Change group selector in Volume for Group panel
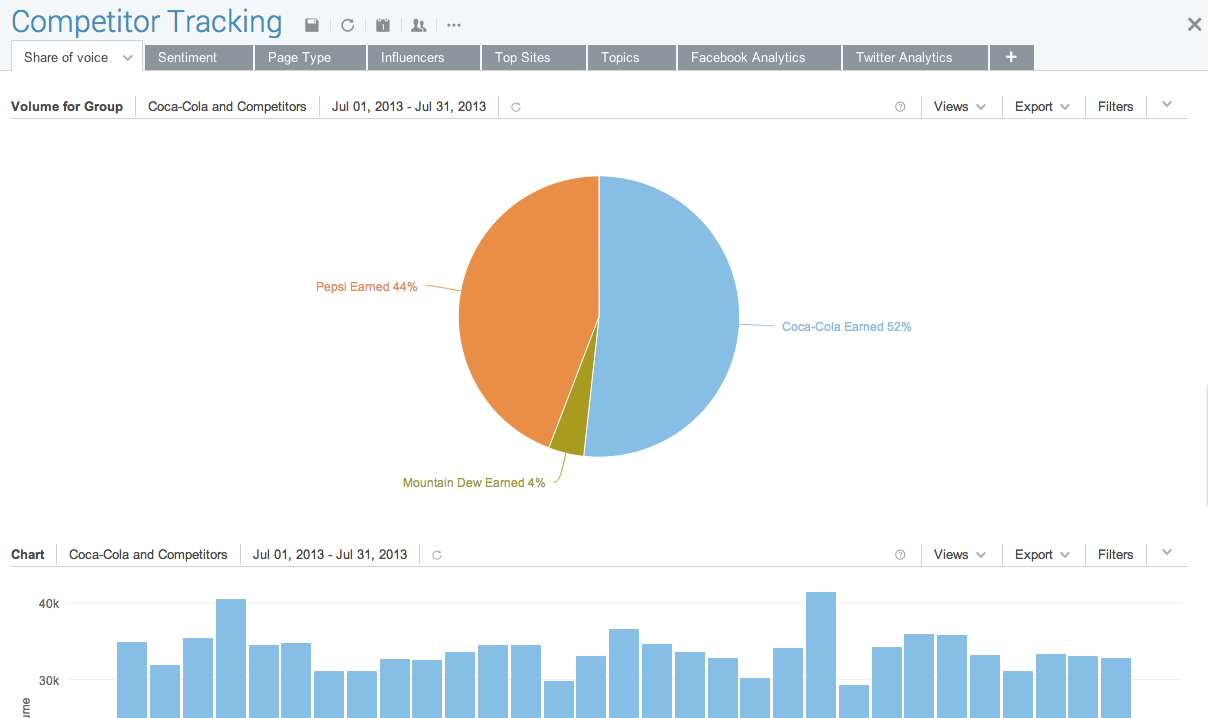The image size is (1208, 718). click(x=227, y=107)
